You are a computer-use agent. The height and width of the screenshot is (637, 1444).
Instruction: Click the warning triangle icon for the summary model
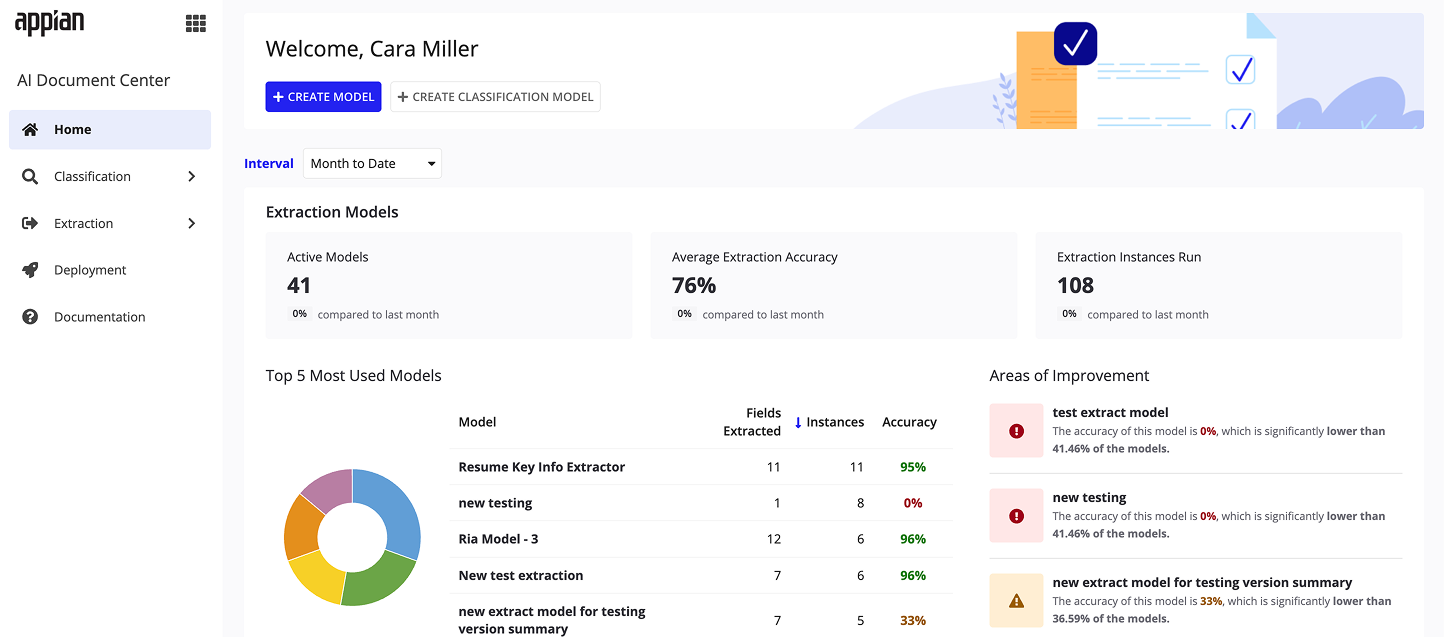[x=1017, y=601]
